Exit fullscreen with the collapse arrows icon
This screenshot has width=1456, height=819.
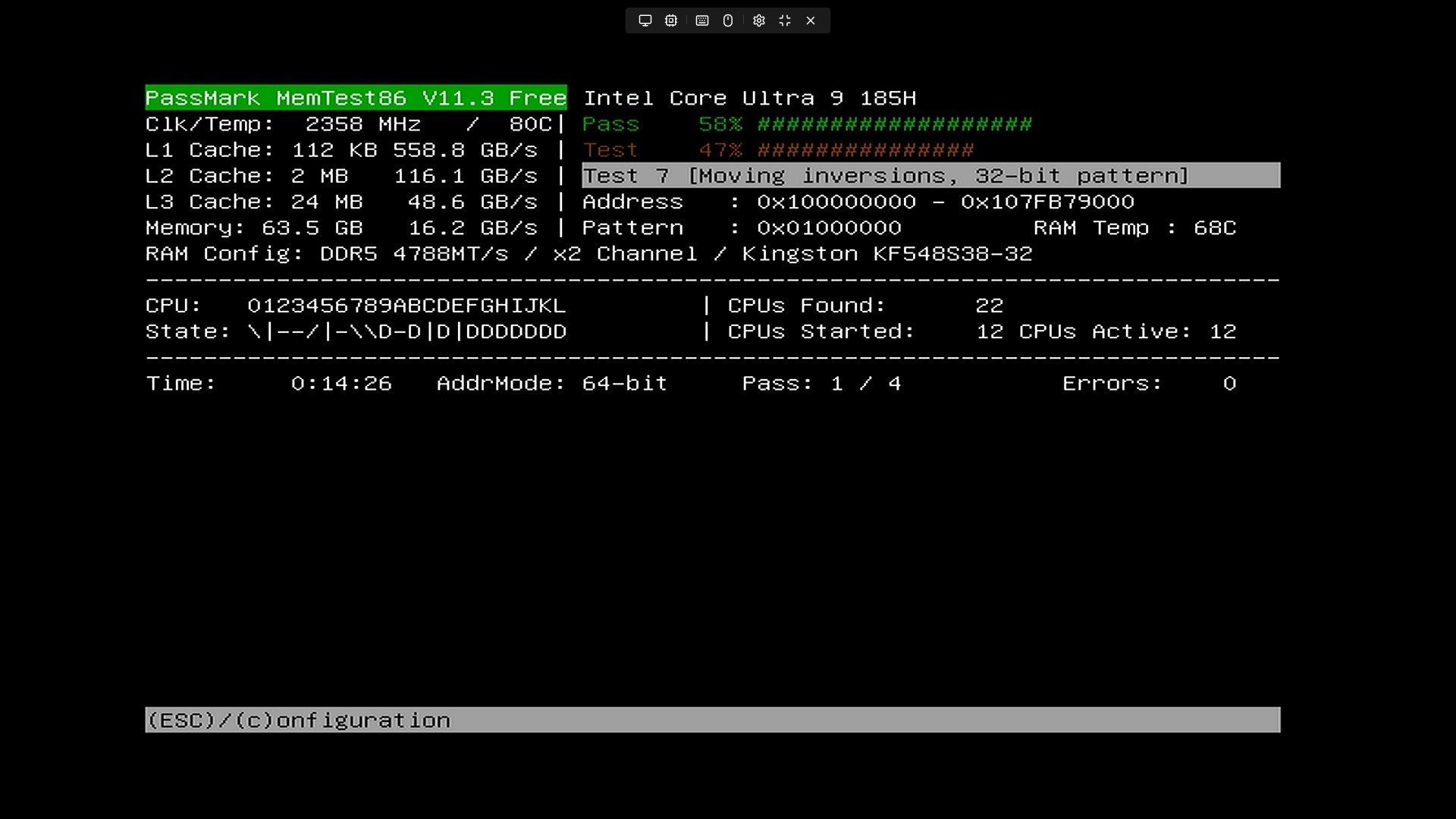[x=785, y=20]
